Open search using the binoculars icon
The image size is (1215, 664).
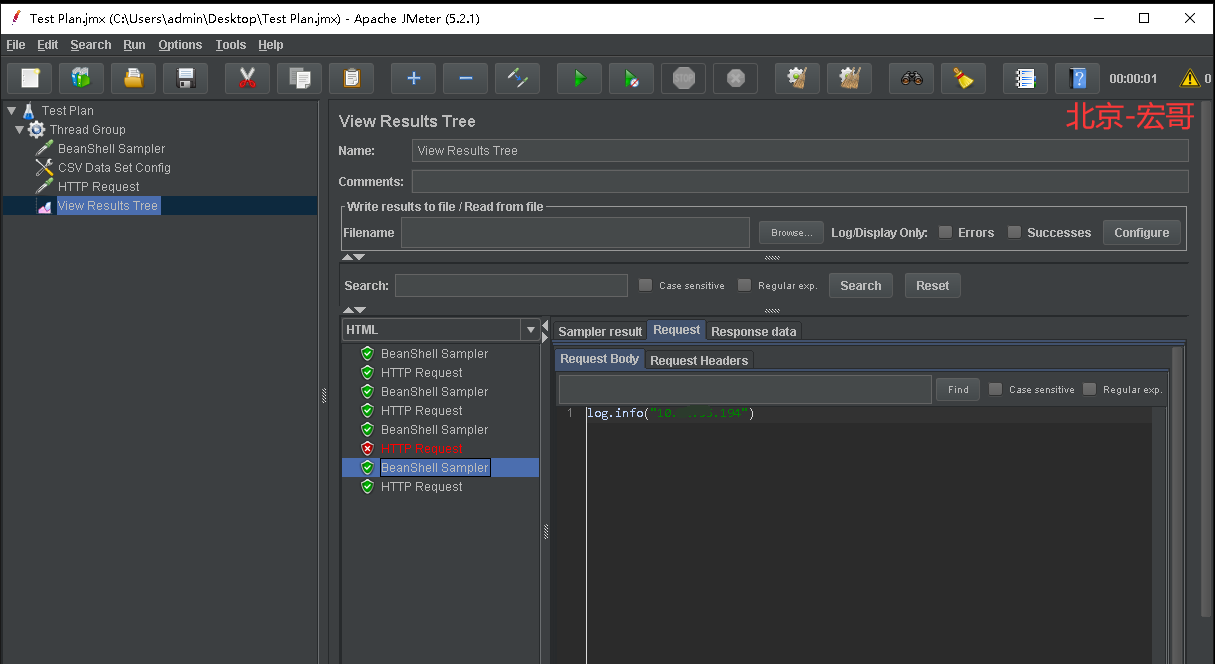[912, 78]
